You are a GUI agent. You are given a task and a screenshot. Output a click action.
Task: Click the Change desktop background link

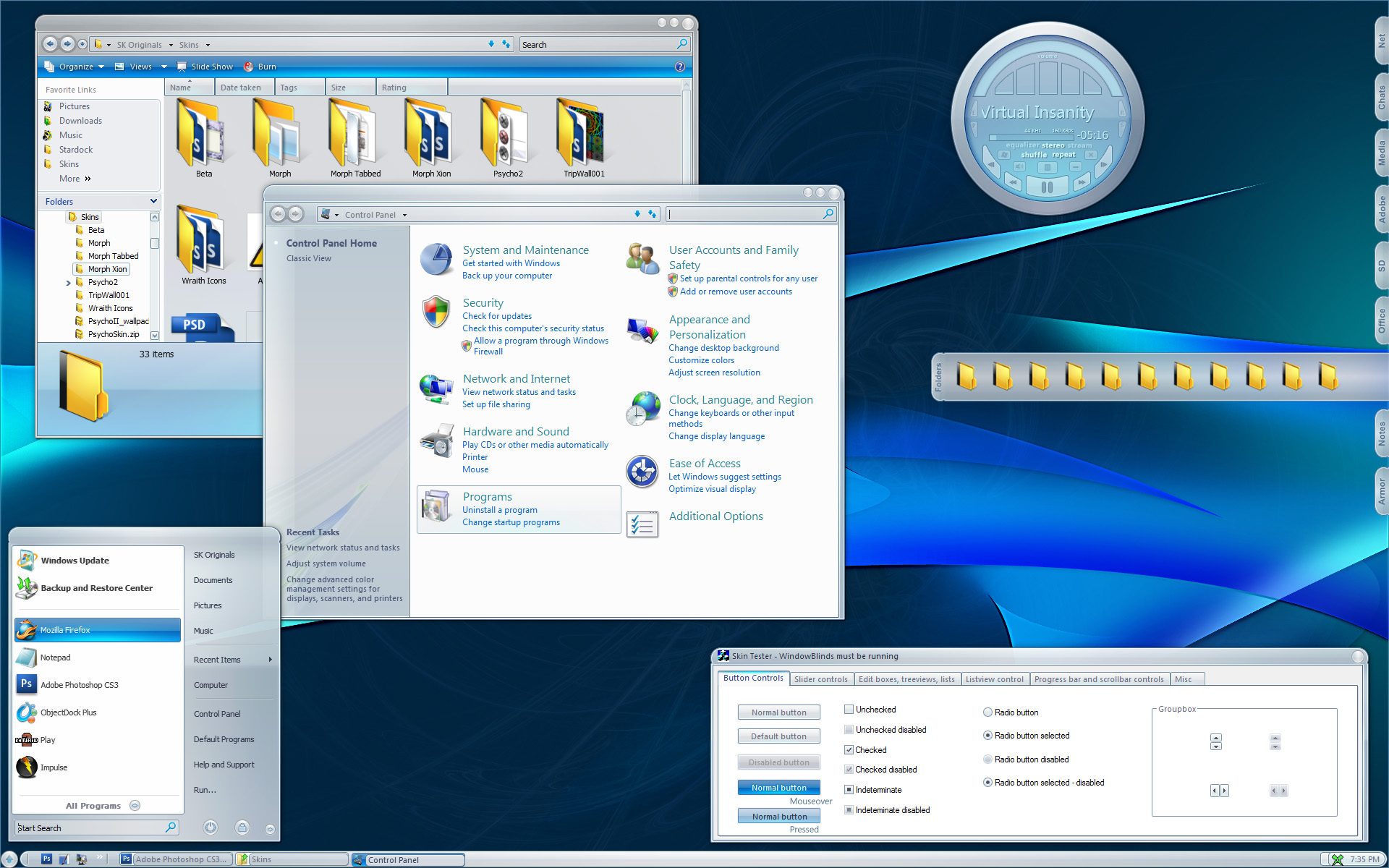point(723,348)
